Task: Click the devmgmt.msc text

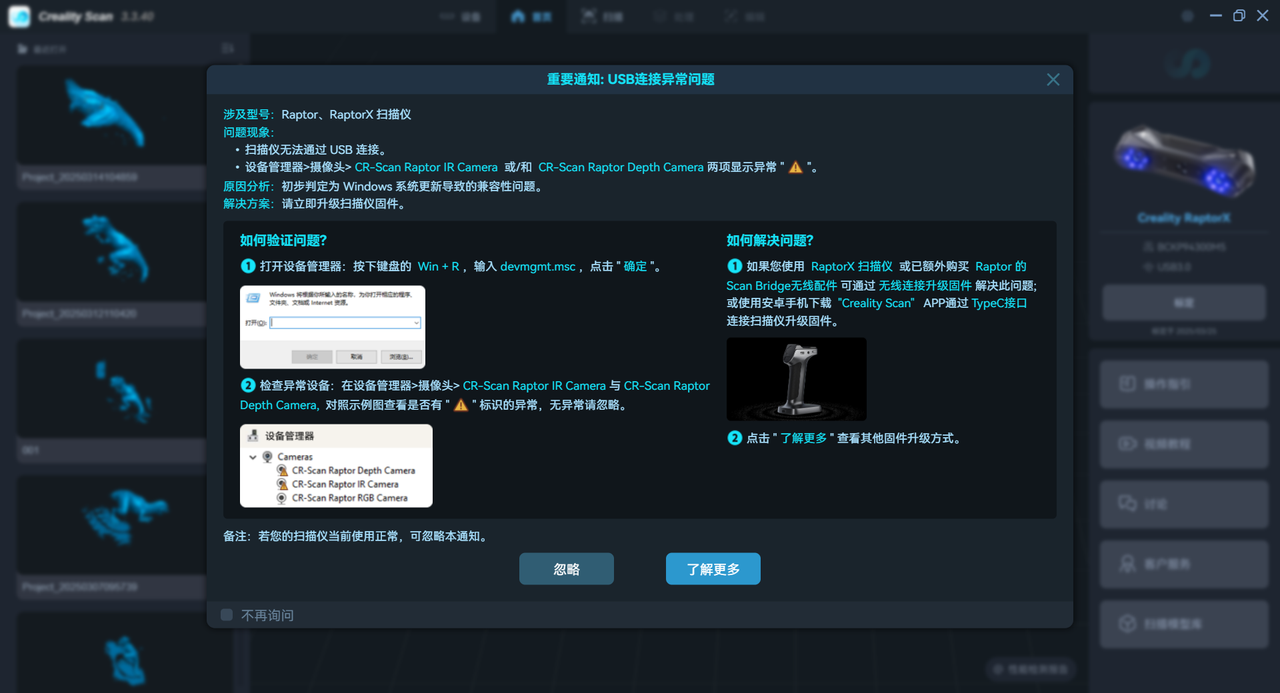Action: (538, 267)
